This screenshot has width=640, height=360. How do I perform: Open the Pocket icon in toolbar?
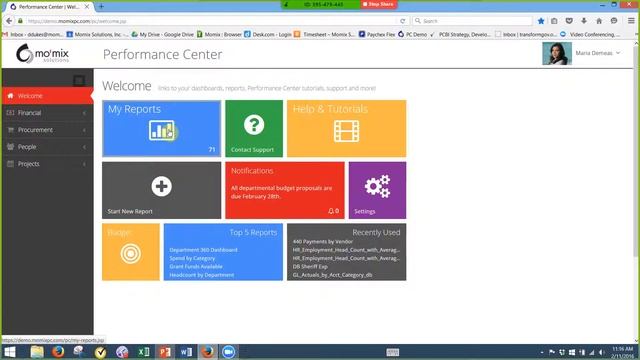(569, 21)
